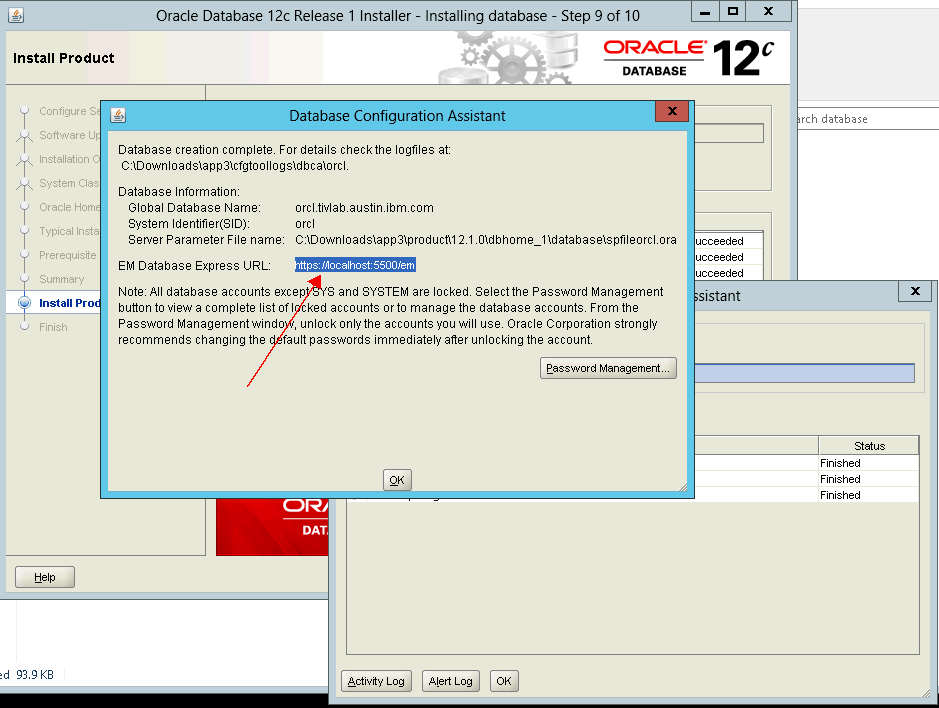
Task: Close the Oracle Installer window
Action: (769, 11)
